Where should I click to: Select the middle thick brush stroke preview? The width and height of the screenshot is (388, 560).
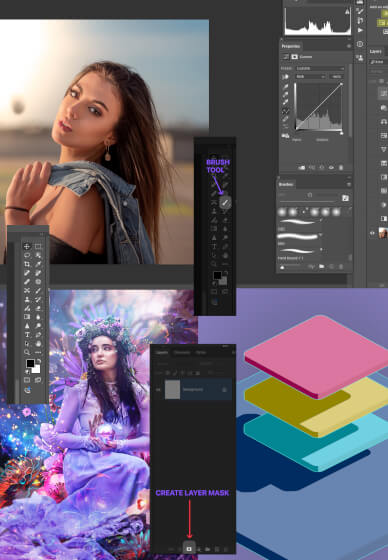298,236
